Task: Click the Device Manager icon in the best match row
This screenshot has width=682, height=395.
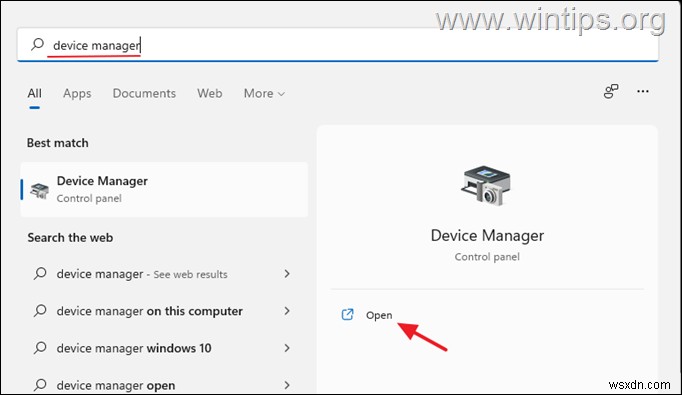Action: tap(39, 190)
